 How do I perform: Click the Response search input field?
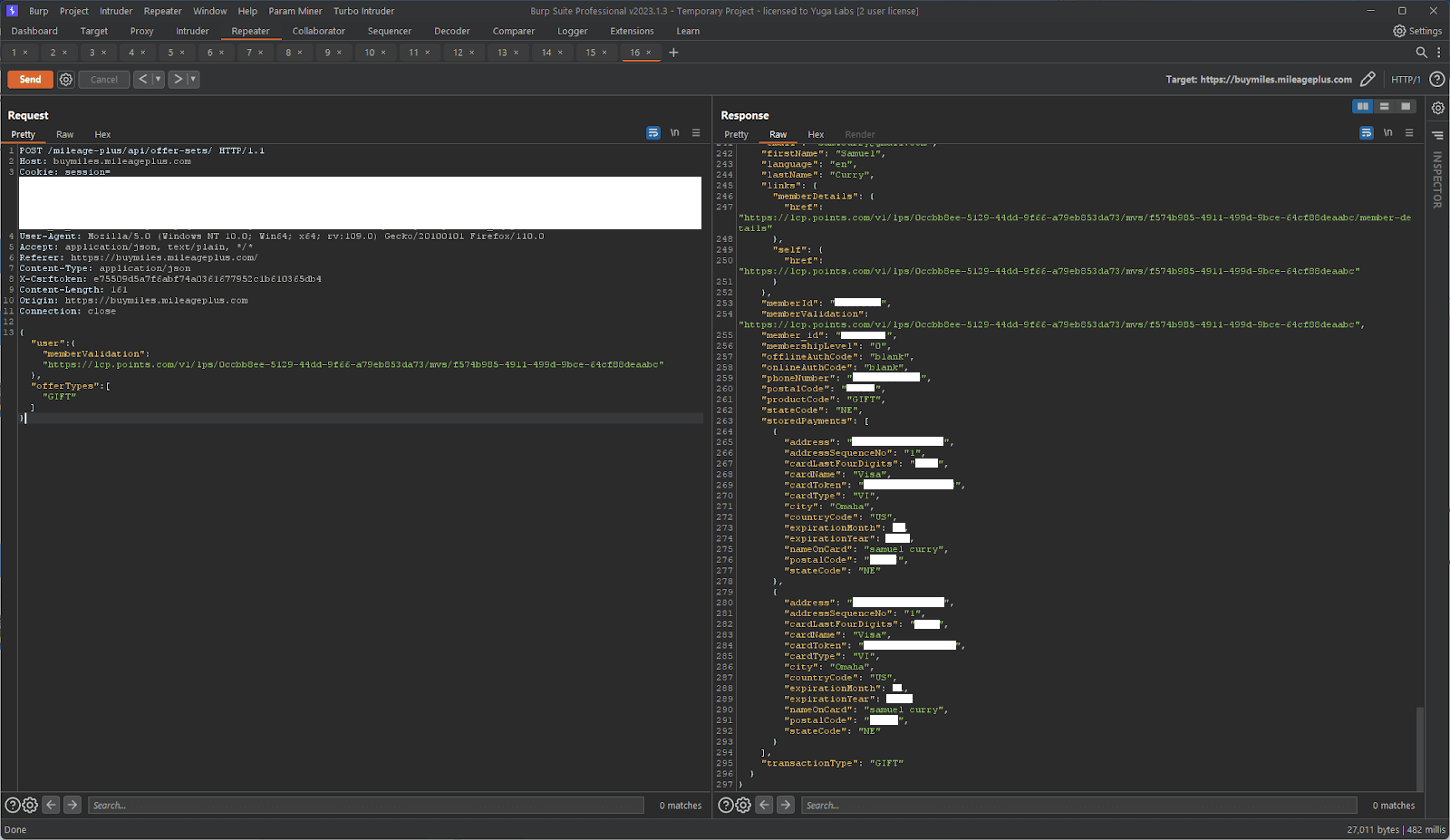tap(1078, 805)
